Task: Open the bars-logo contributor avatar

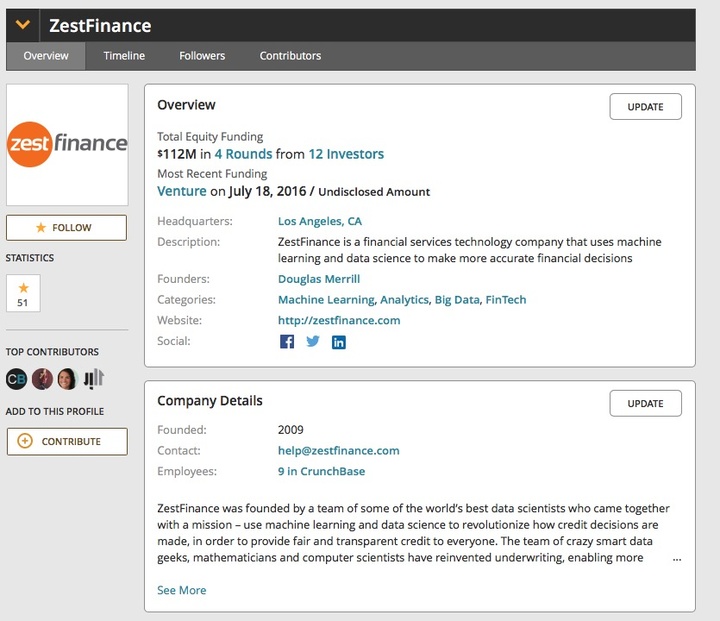Action: pyautogui.click(x=94, y=379)
